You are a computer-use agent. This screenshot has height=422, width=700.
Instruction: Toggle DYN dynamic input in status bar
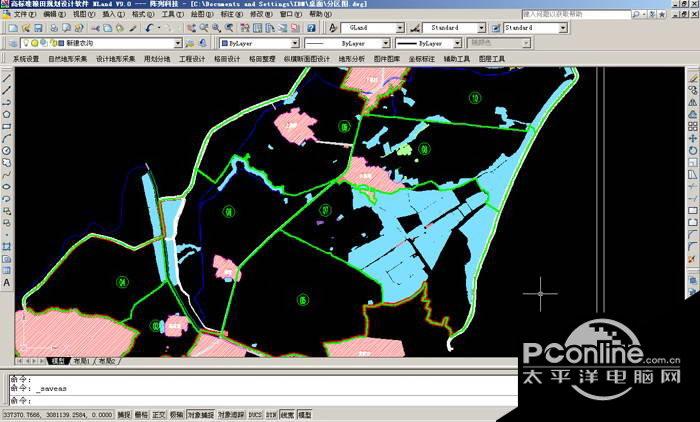click(271, 415)
